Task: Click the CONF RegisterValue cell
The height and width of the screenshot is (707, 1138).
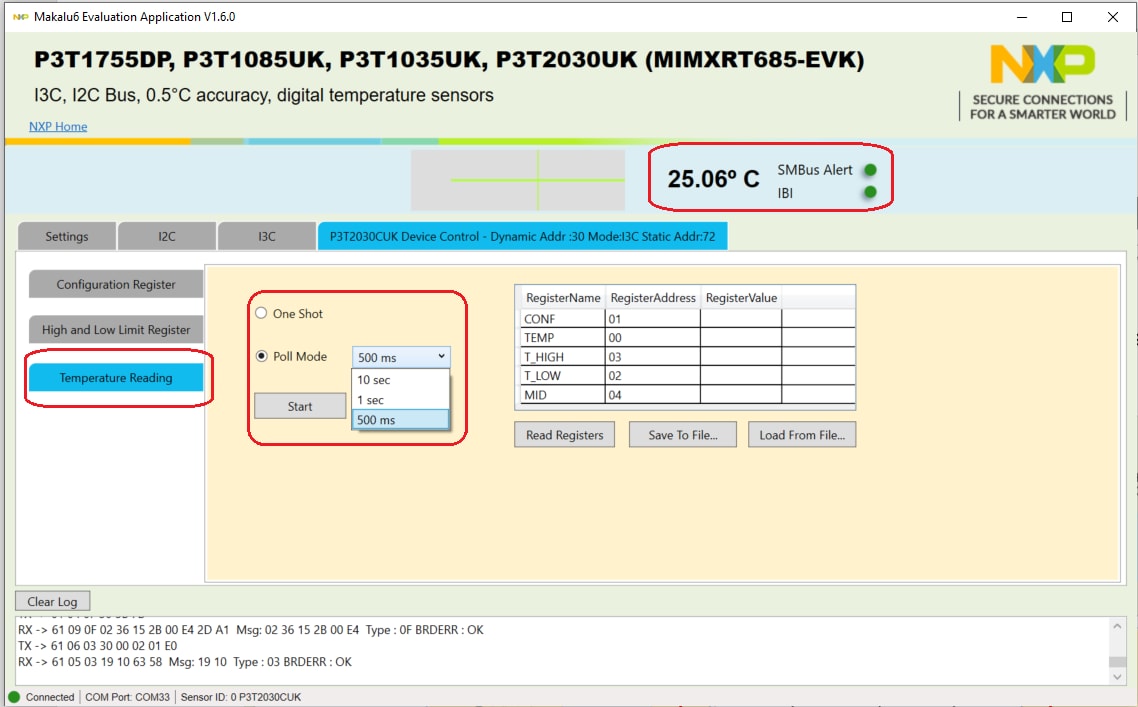Action: [740, 319]
